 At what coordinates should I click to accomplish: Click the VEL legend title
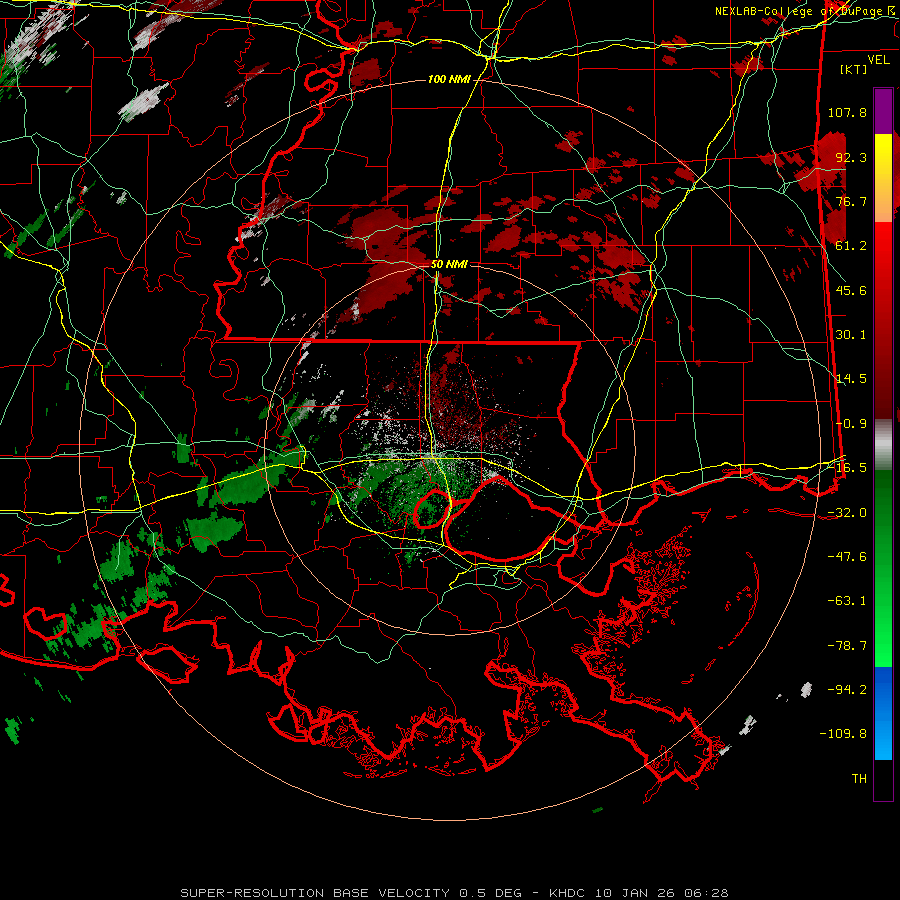878,60
